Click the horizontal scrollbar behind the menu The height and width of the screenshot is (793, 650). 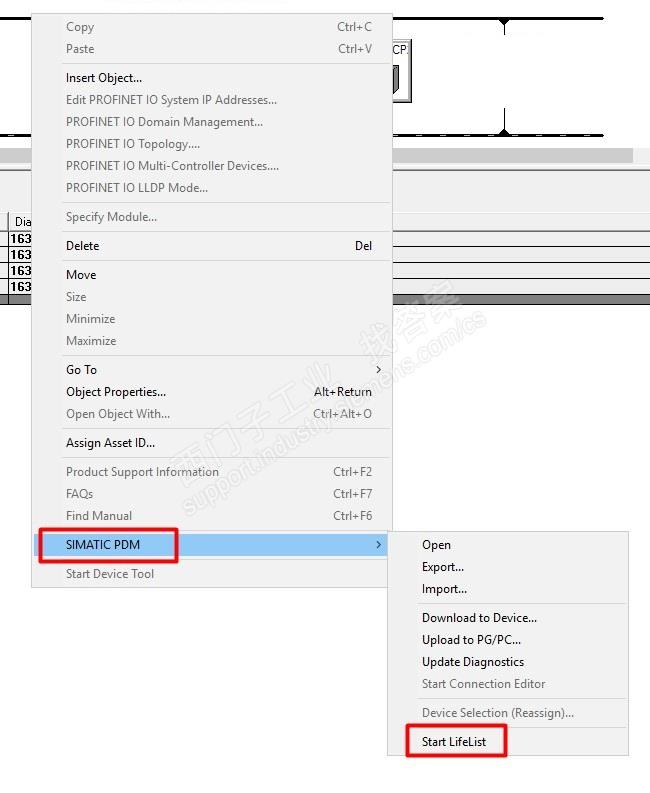click(x=512, y=155)
